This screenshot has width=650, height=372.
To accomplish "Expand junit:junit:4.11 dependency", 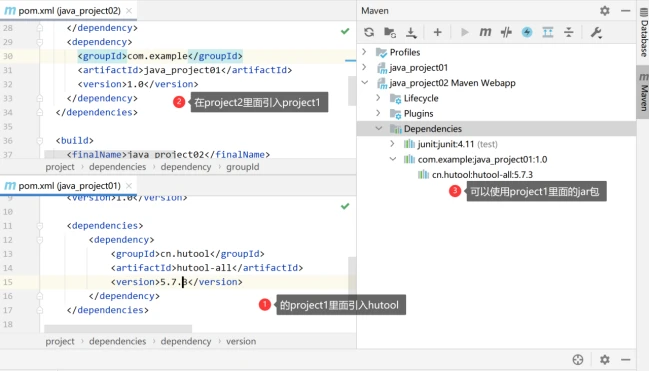I will click(392, 144).
